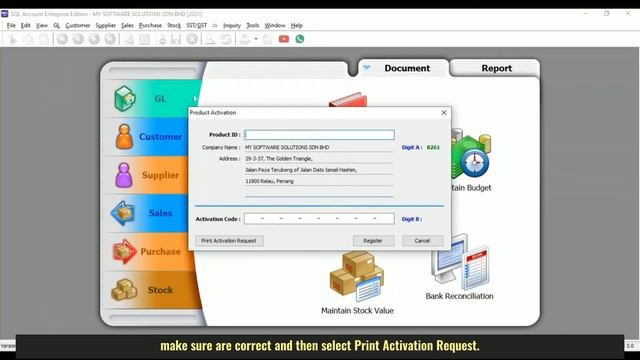Open the View menu
The width and height of the screenshot is (640, 360).
[x=42, y=25]
